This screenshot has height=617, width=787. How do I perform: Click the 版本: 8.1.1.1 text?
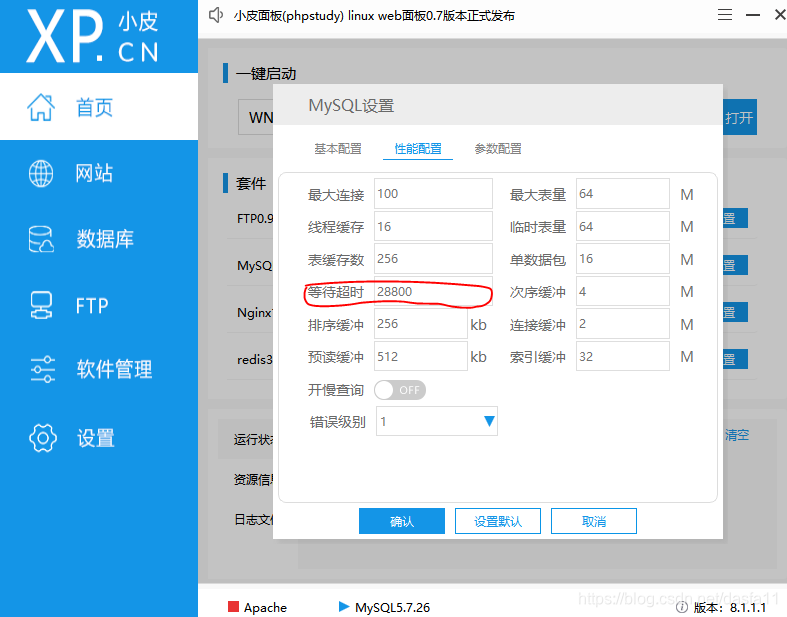click(x=730, y=607)
